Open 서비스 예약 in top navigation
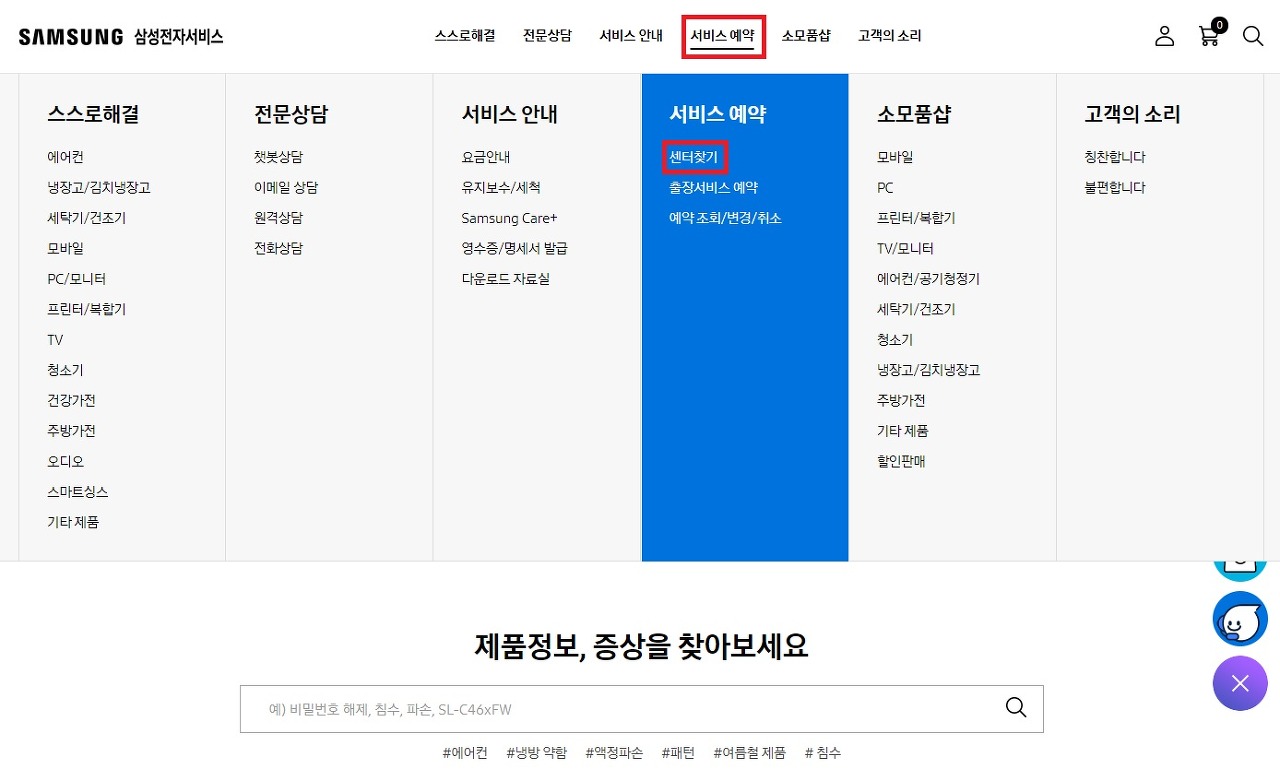This screenshot has height=769, width=1280. tap(722, 36)
